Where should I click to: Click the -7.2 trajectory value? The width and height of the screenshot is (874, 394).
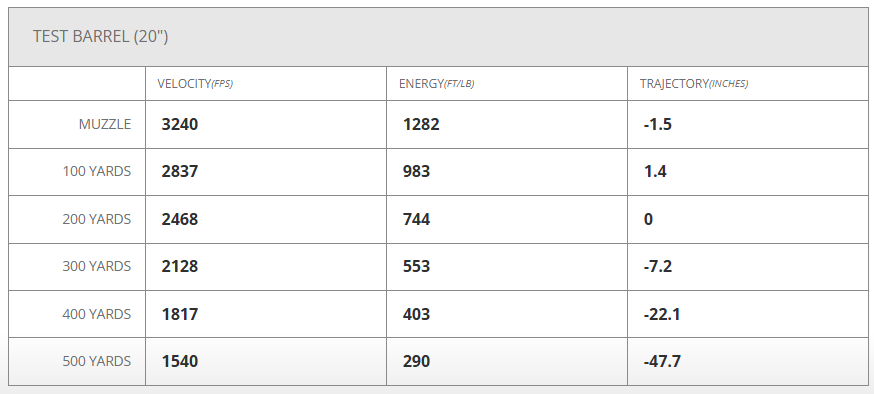[657, 266]
